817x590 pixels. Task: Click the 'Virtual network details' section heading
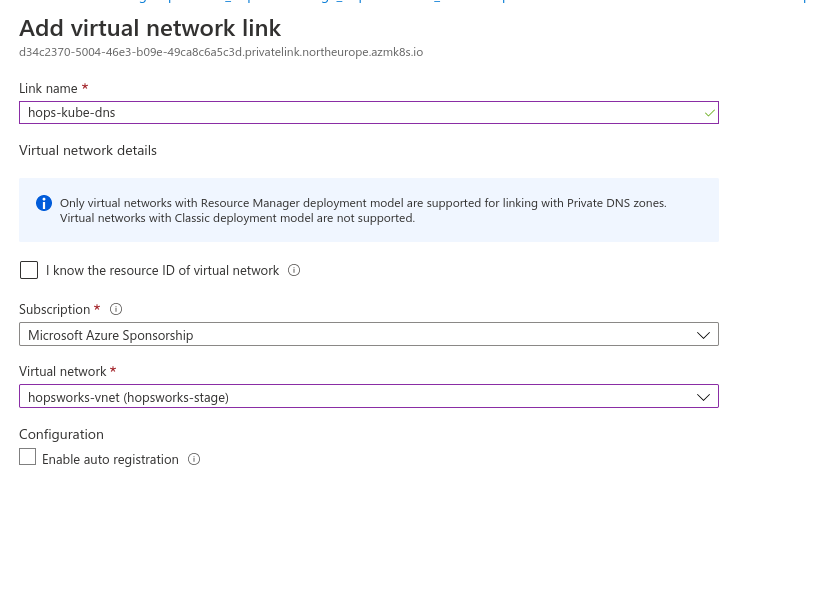pos(88,151)
